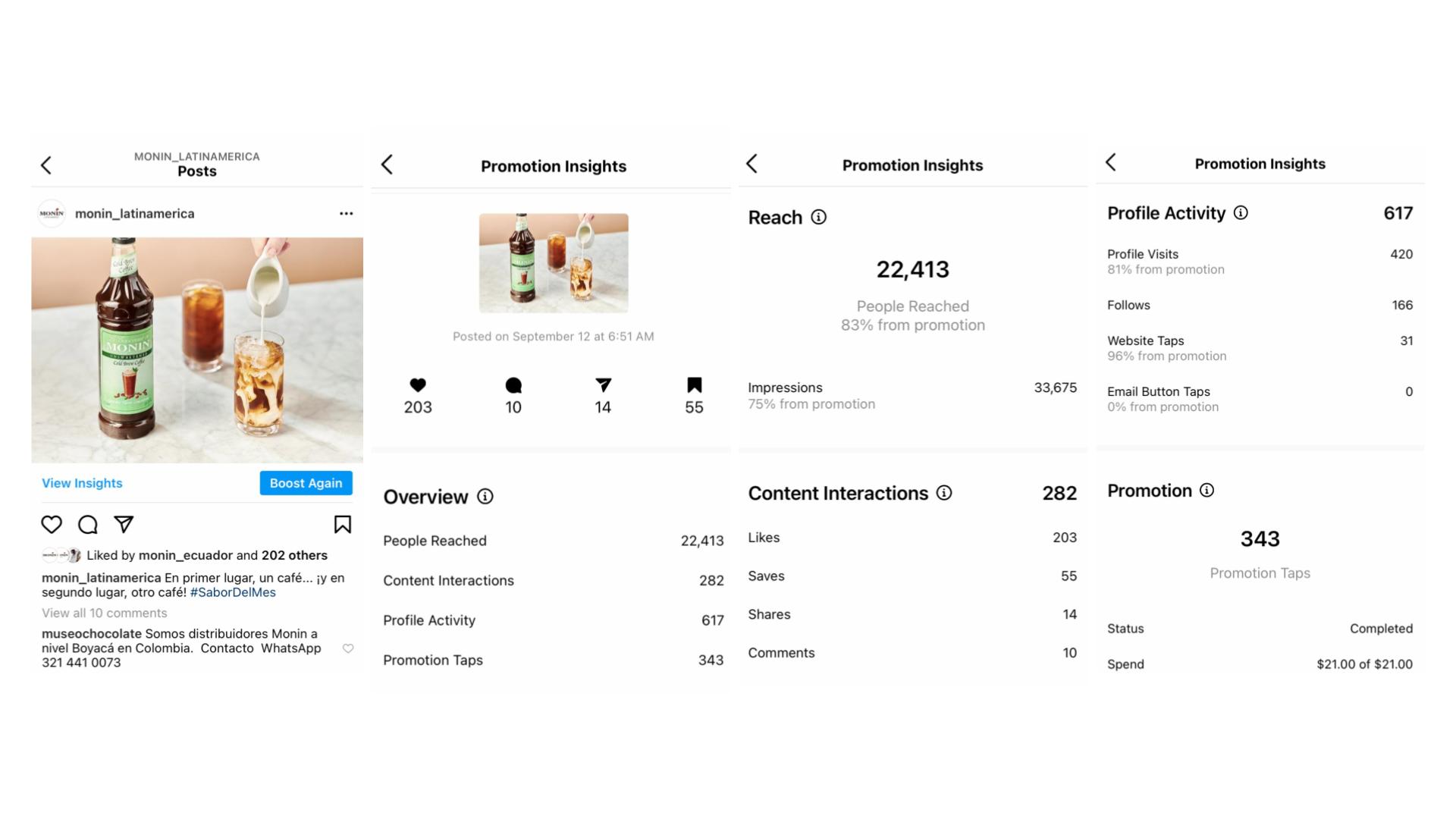Image resolution: width=1456 pixels, height=819 pixels.
Task: Go back from the Reach insights screen
Action: 752,164
